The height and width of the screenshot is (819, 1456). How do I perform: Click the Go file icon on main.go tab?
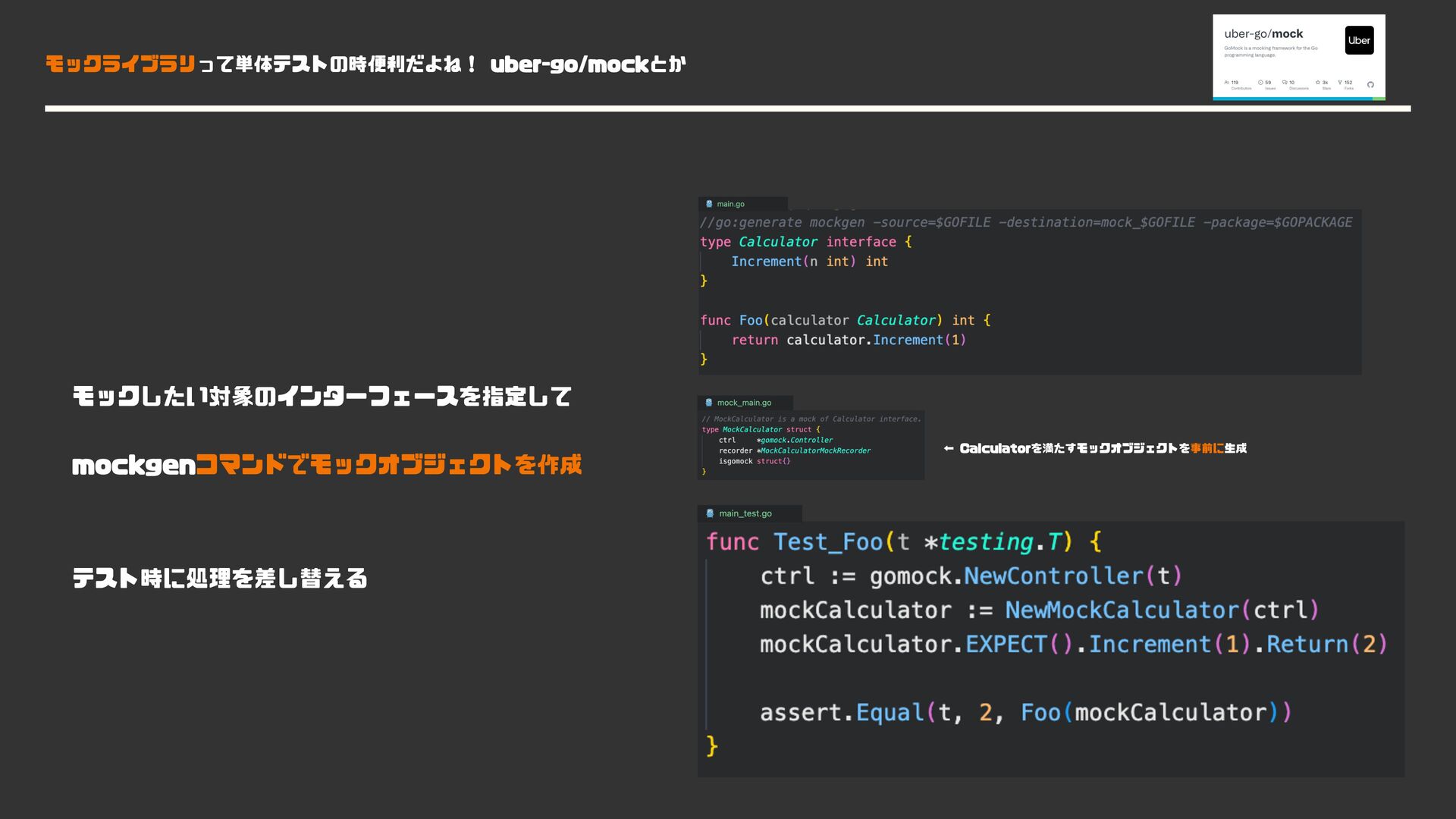[709, 204]
